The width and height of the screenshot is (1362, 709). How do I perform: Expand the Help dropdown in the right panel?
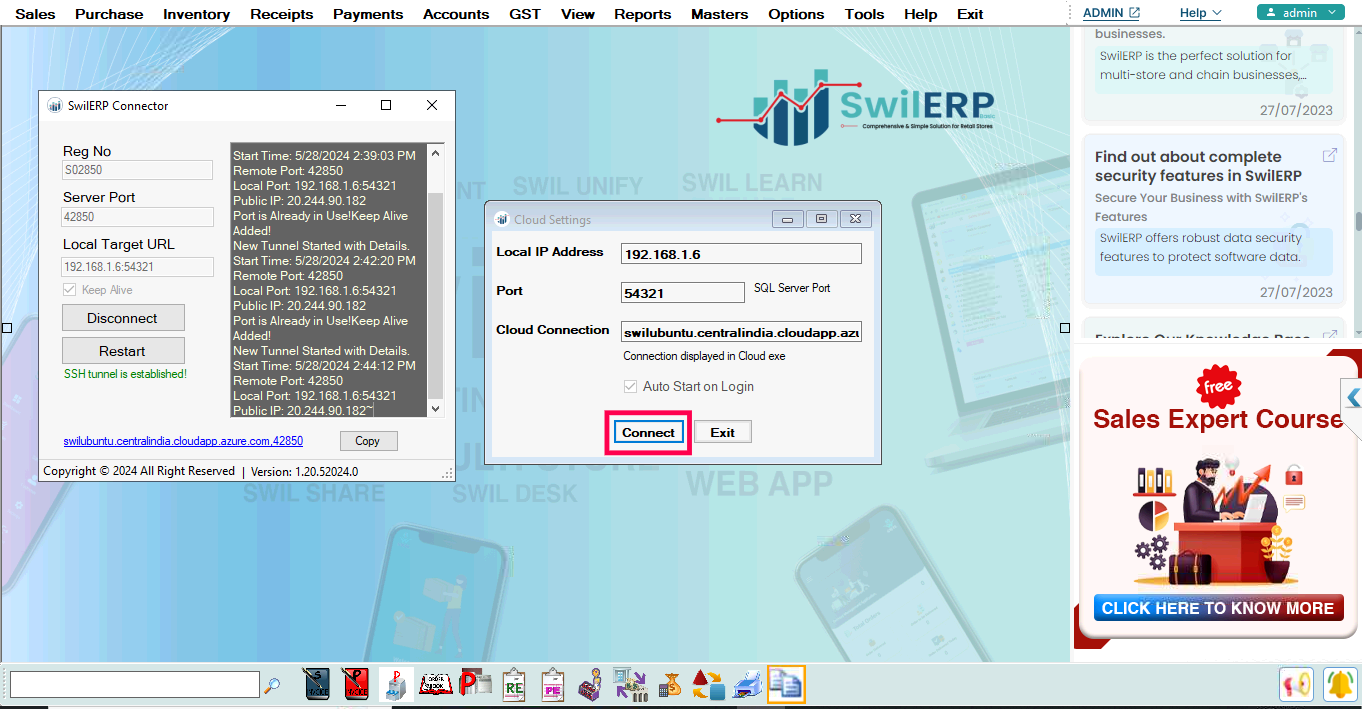click(x=1200, y=13)
